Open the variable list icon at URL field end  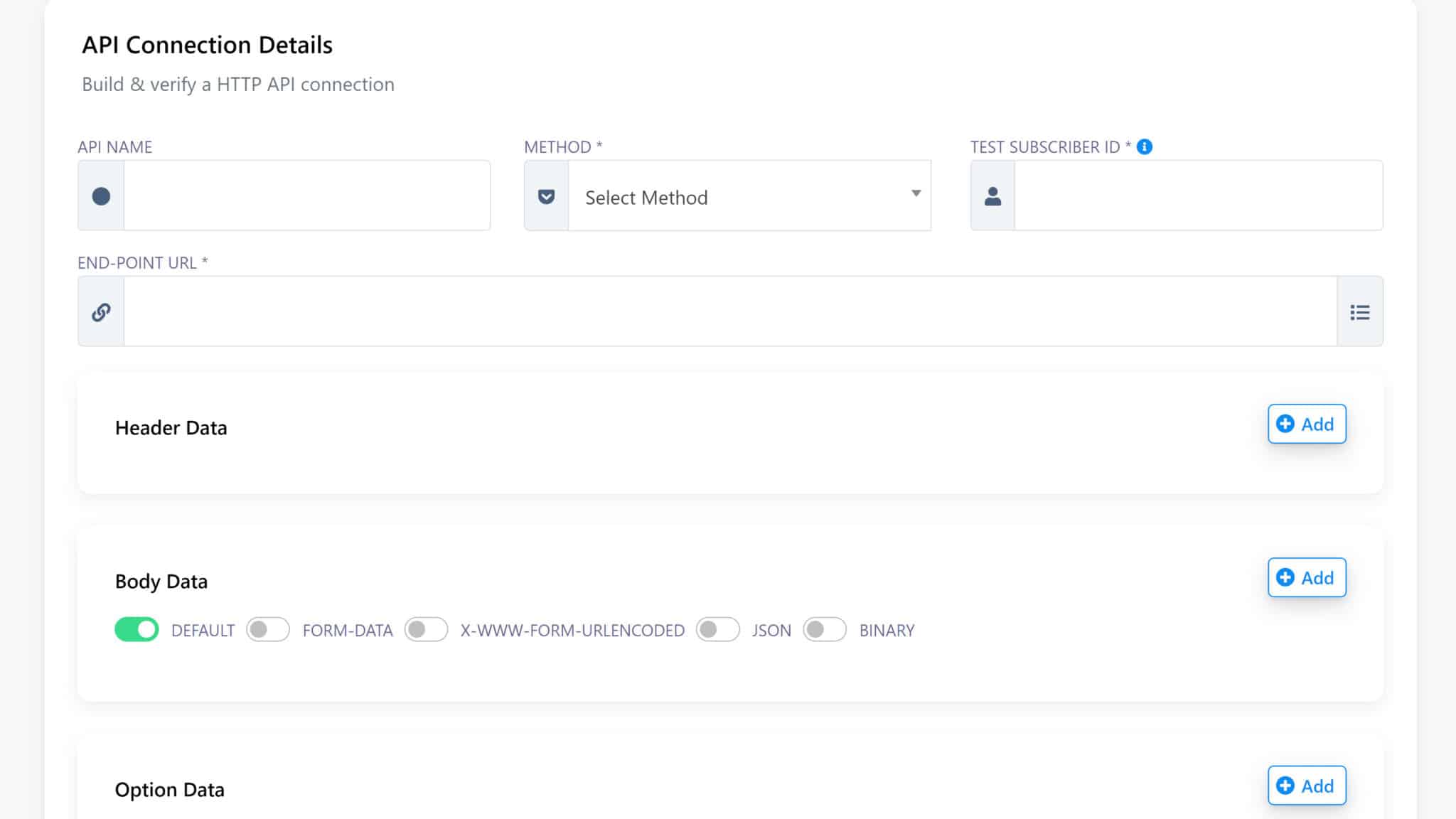[1359, 312]
